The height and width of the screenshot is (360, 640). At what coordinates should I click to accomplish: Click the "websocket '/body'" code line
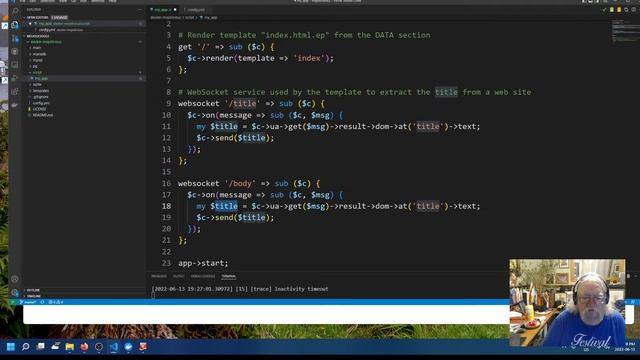(249, 184)
